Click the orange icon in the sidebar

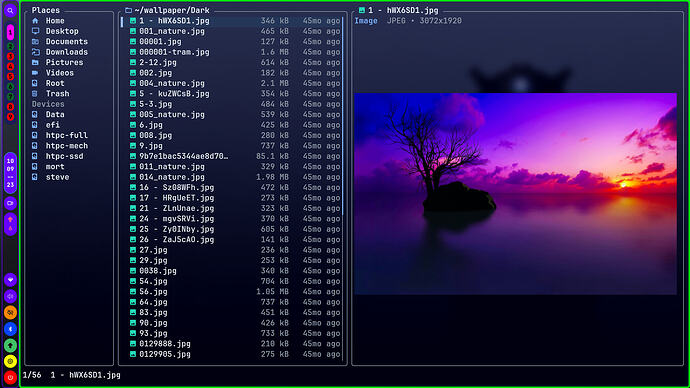(x=10, y=312)
